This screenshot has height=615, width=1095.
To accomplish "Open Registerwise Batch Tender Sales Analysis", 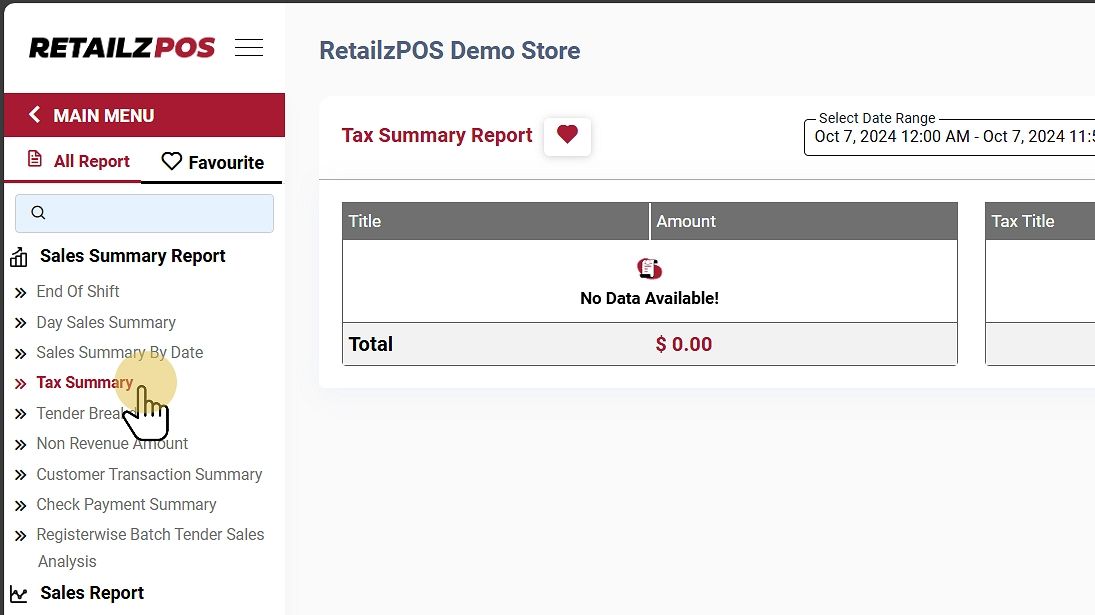I will (150, 535).
